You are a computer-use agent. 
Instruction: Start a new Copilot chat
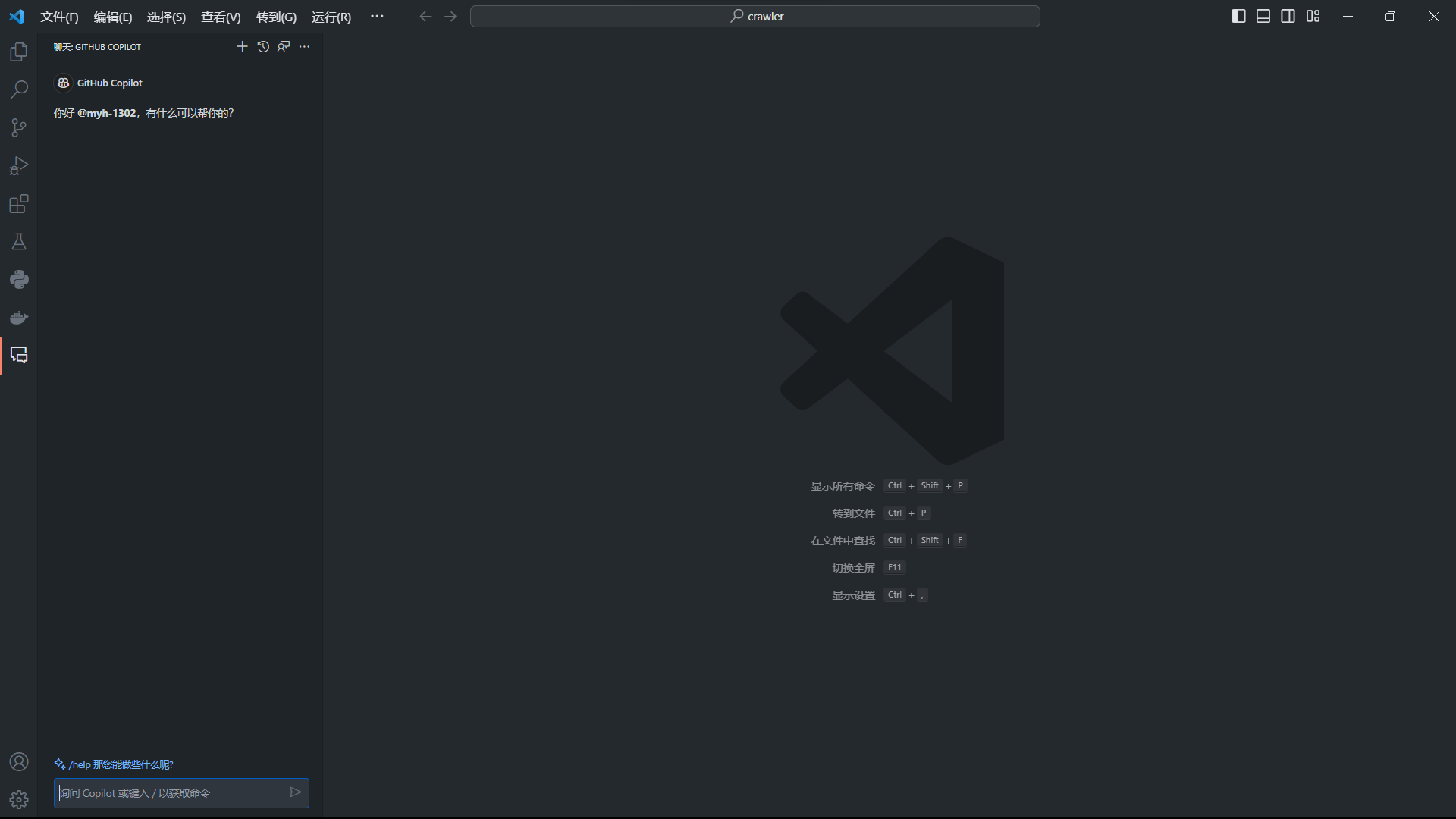tap(242, 46)
